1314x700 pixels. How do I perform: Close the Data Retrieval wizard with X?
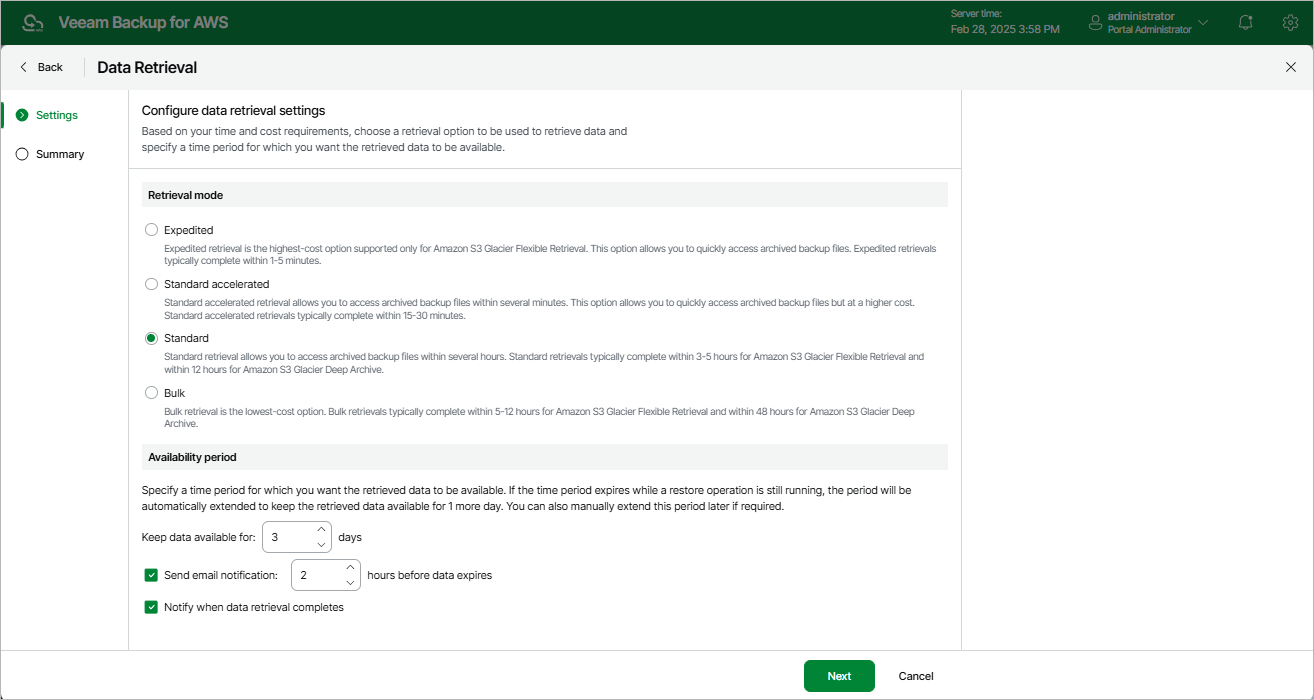1290,67
